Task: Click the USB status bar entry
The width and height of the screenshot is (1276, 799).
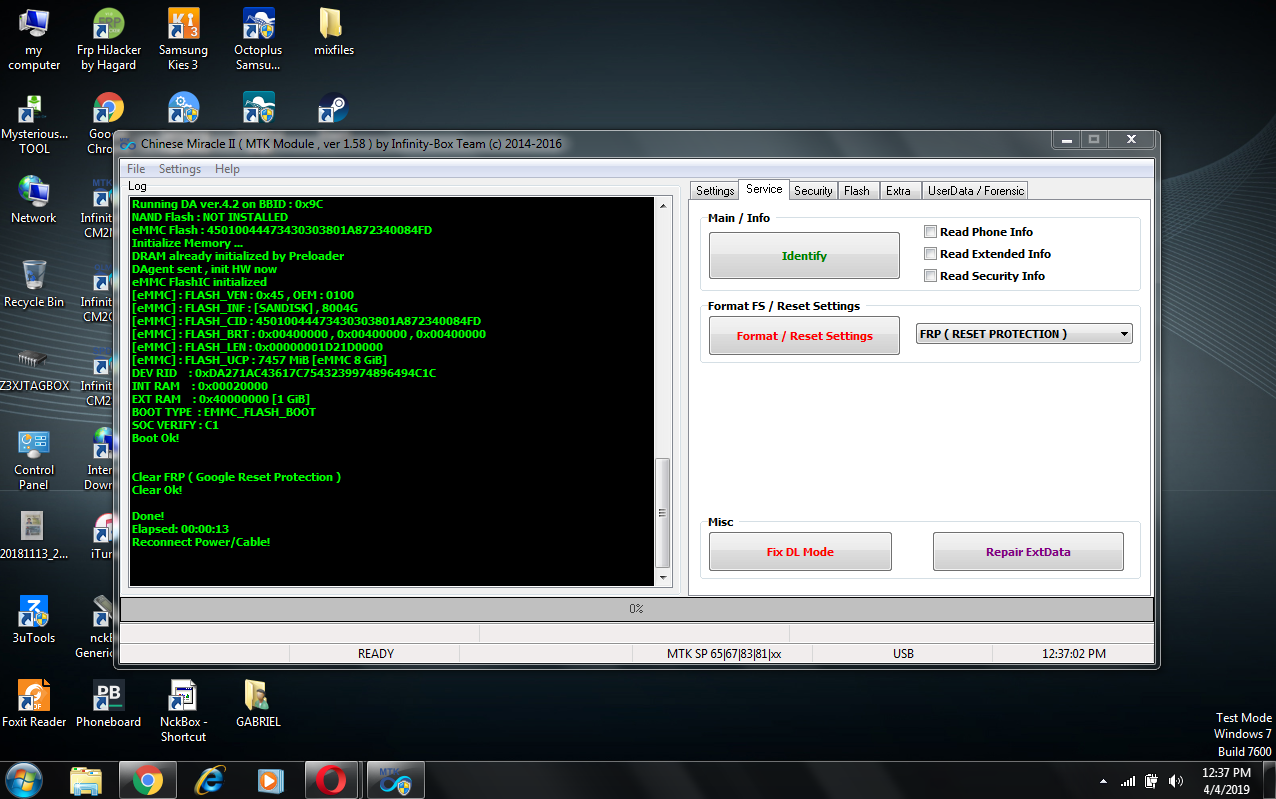Action: 903,654
